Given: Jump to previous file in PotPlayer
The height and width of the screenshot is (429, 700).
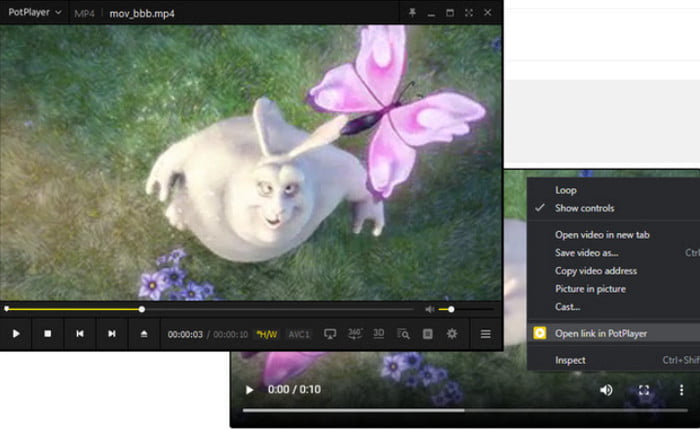Looking at the screenshot, I should tap(80, 333).
